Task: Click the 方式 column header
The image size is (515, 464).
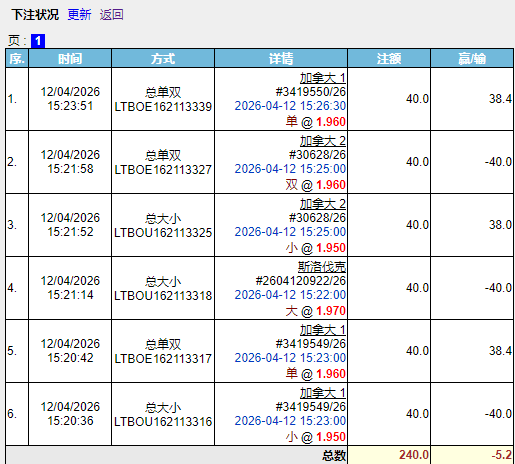Action: [x=163, y=59]
